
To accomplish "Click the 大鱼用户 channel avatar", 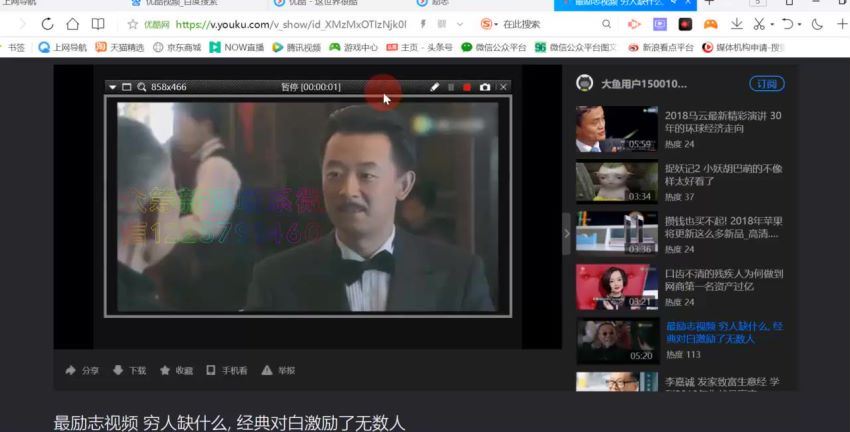I will point(584,83).
